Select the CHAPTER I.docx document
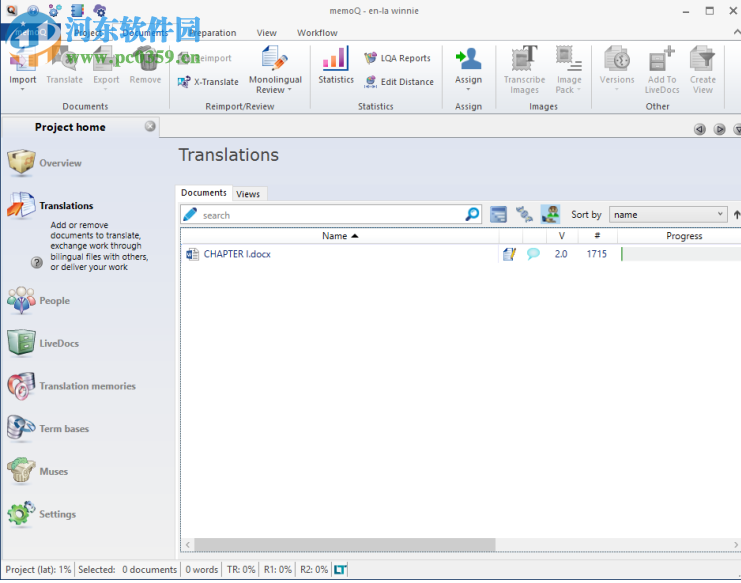This screenshot has height=583, width=741. click(x=237, y=254)
